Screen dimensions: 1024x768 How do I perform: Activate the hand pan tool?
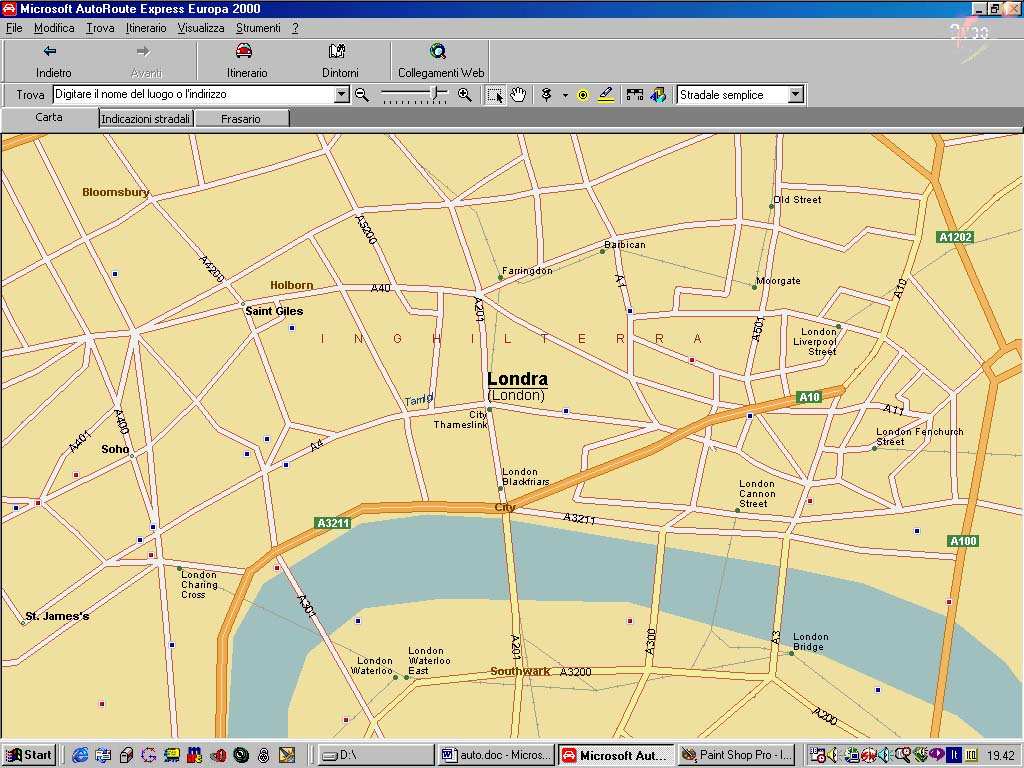[518, 95]
